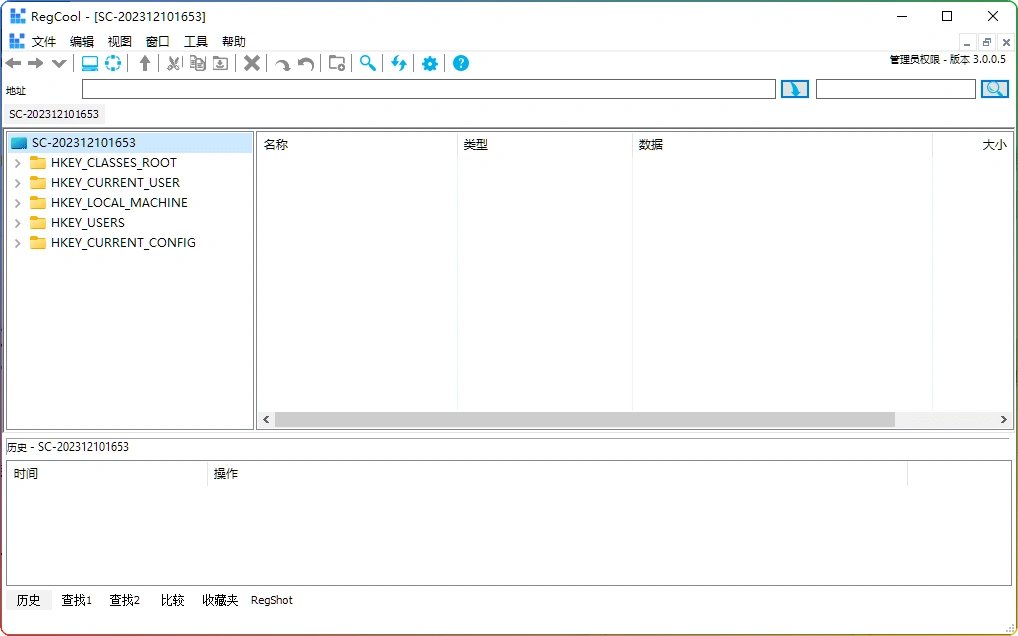1018x636 pixels.
Task: Open settings via the gear icon
Action: (x=429, y=63)
